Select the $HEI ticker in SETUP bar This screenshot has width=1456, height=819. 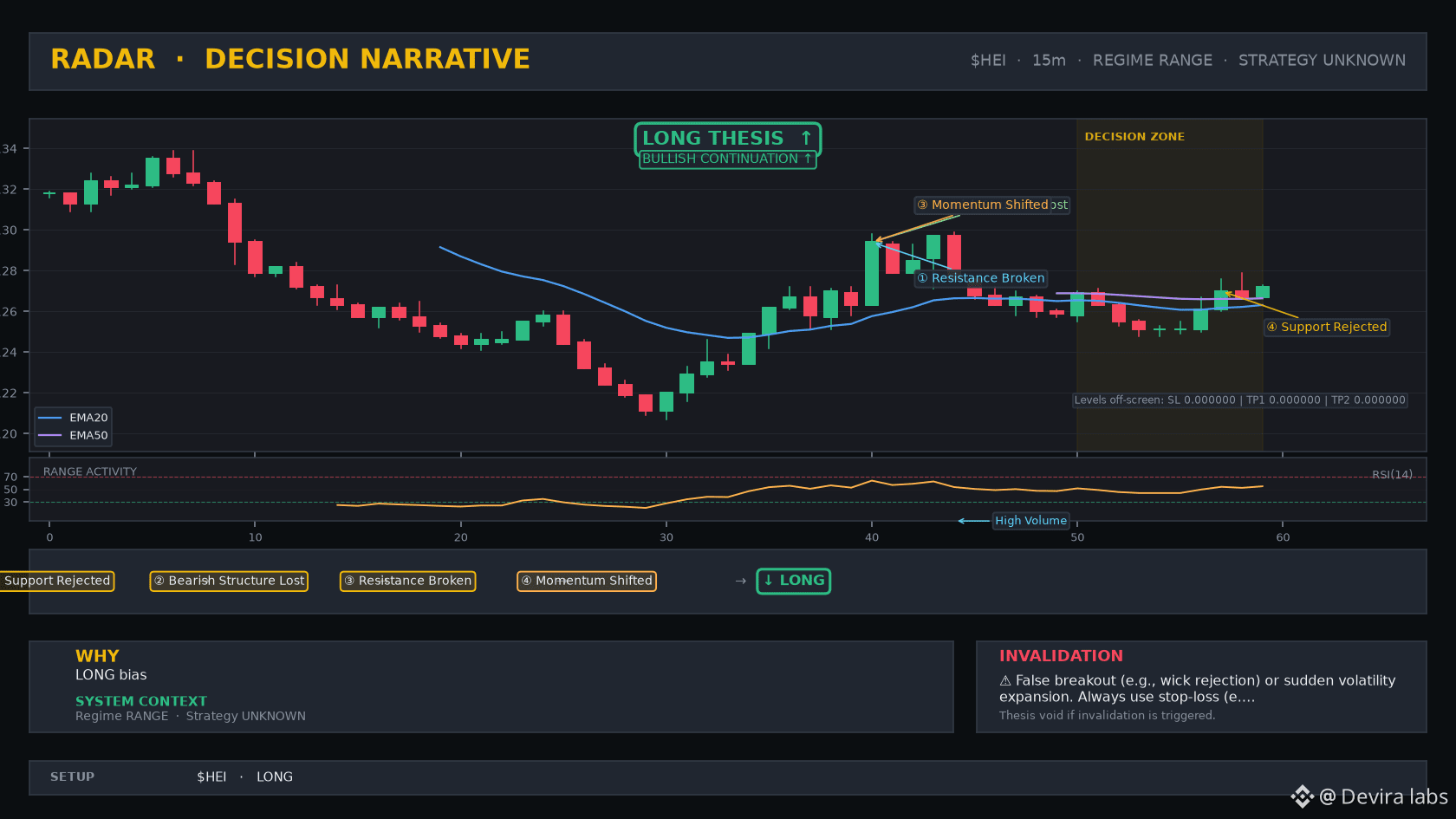[211, 777]
